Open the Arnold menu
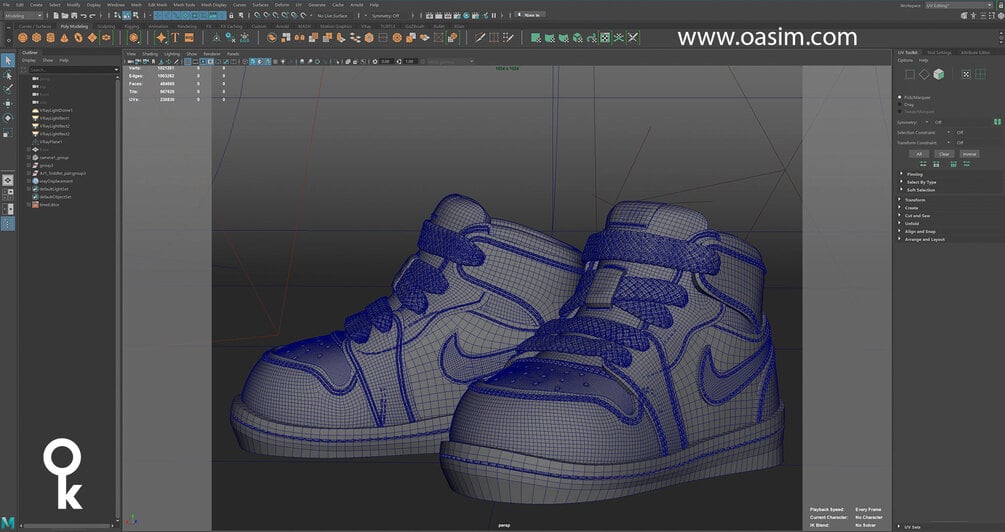The width and height of the screenshot is (1005, 532). click(356, 4)
